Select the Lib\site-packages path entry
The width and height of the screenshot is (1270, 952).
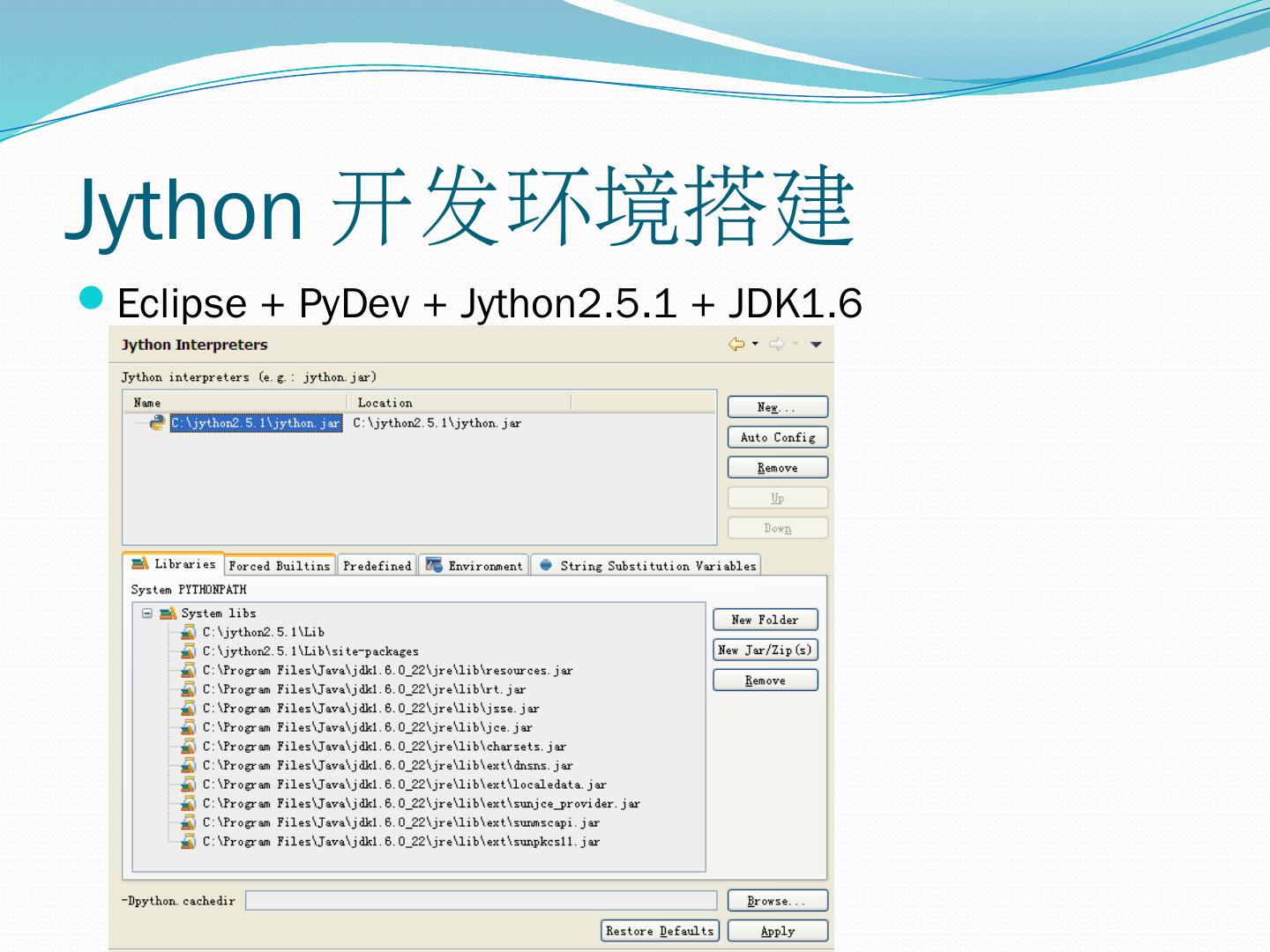click(310, 651)
